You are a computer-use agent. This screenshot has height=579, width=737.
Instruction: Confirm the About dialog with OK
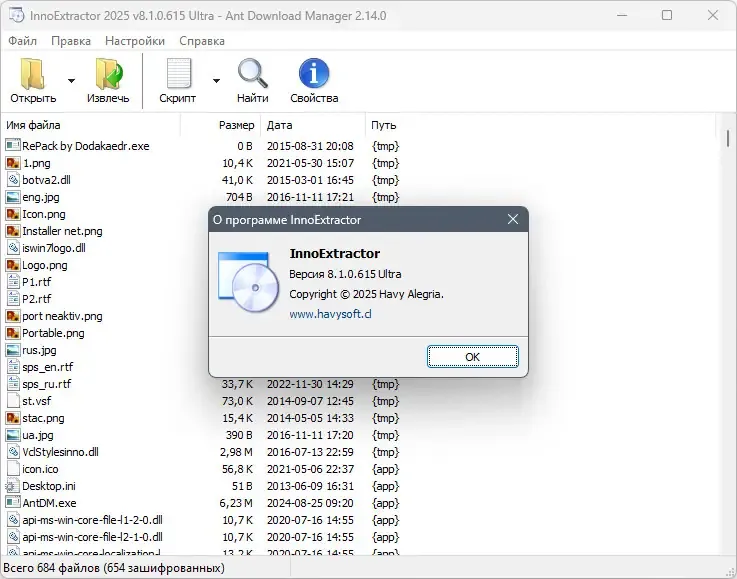tap(472, 357)
